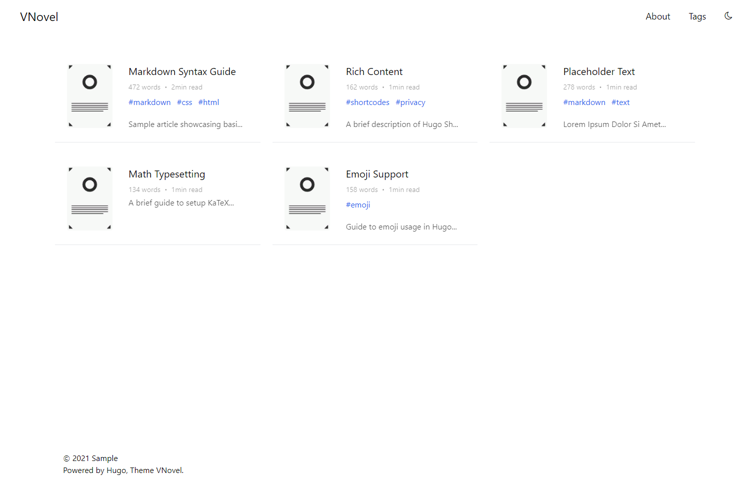Filter by the #html tag
Screen dimensions: 750x500
208,102
